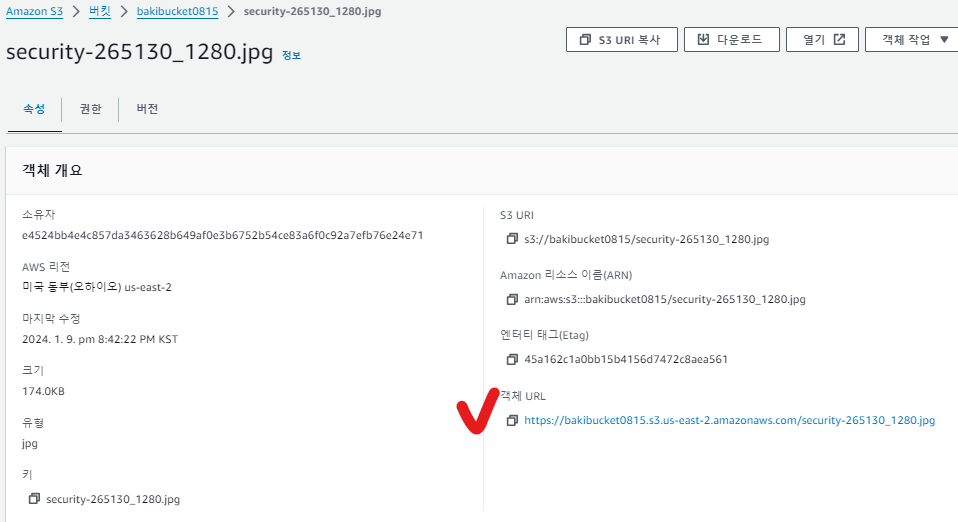Select the jpg type value
Screen dimensions: 958x522
(x=30, y=443)
